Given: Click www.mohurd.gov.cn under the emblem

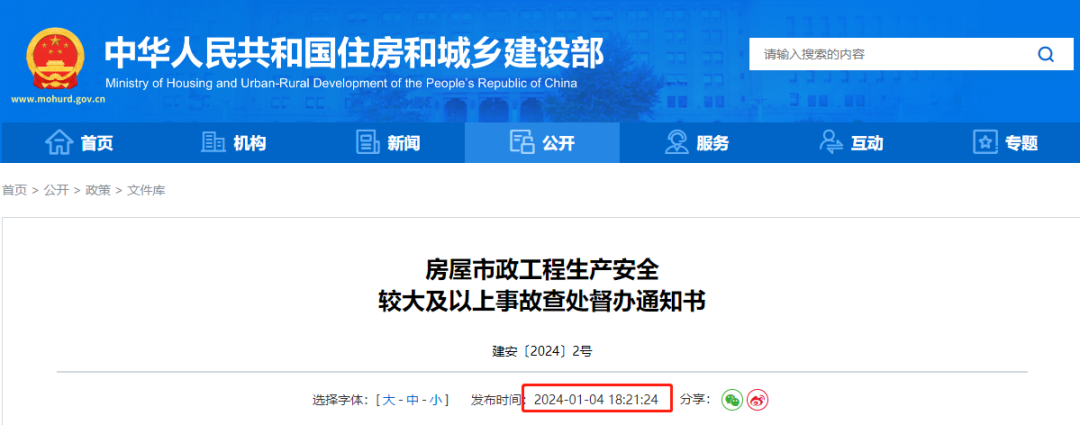Looking at the screenshot, I should pos(59,99).
